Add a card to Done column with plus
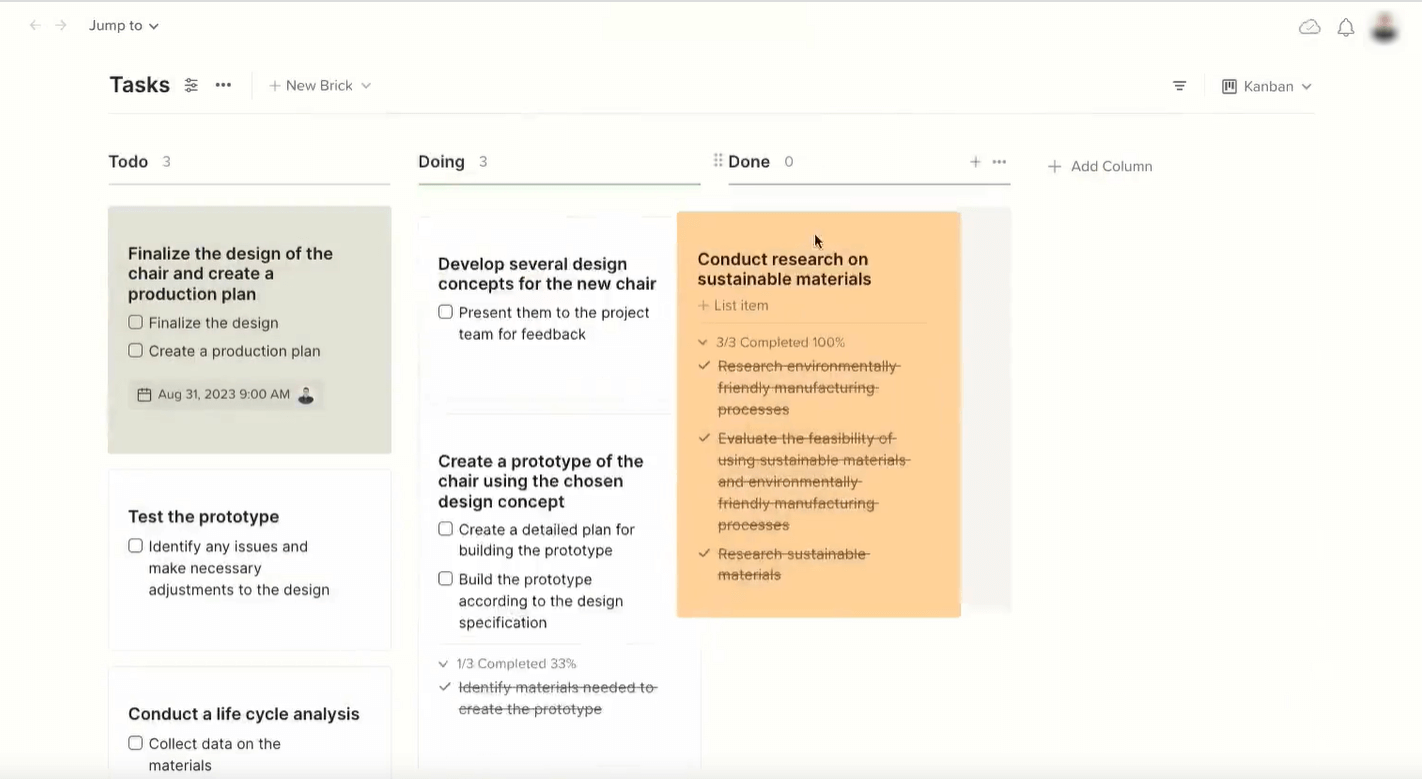Screen dimensions: 1422x779 click(975, 161)
